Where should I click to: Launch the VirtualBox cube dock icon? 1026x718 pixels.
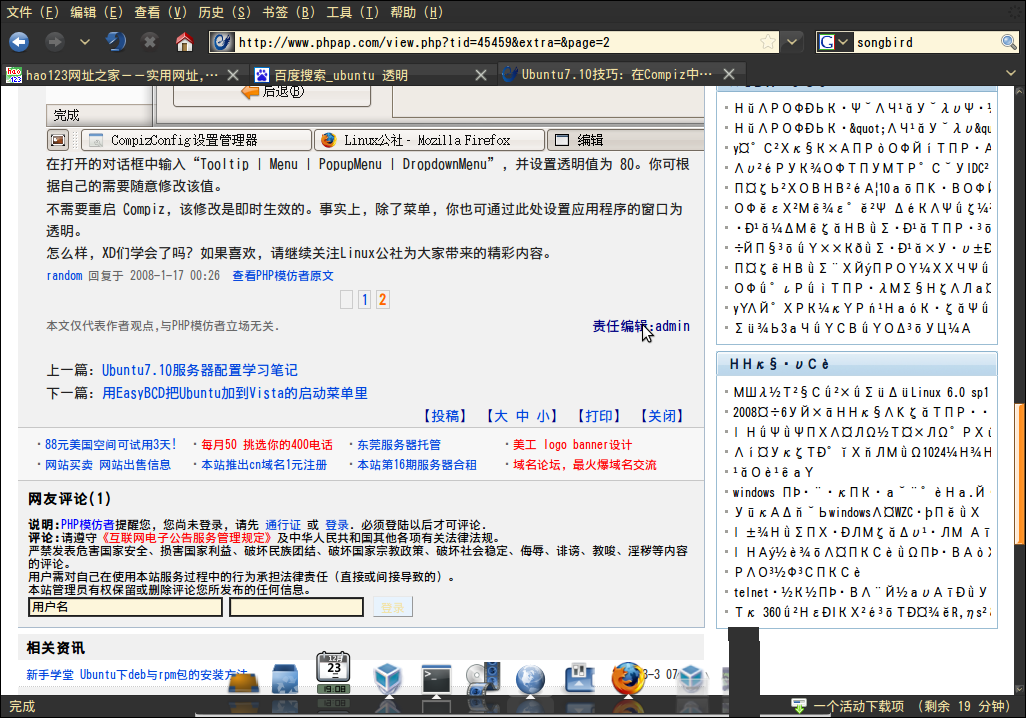click(388, 677)
